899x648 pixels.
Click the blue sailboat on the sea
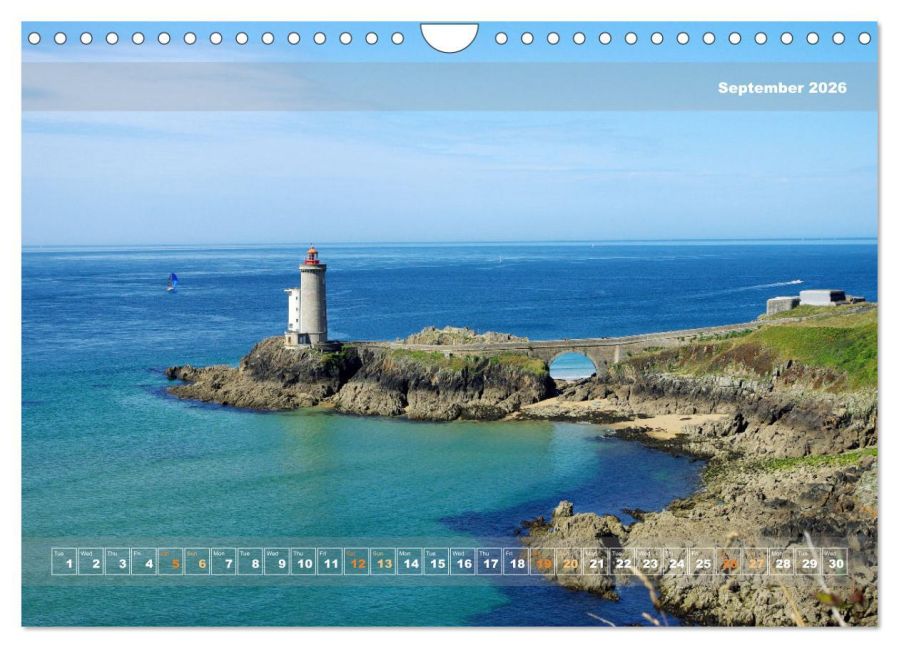[x=172, y=282]
